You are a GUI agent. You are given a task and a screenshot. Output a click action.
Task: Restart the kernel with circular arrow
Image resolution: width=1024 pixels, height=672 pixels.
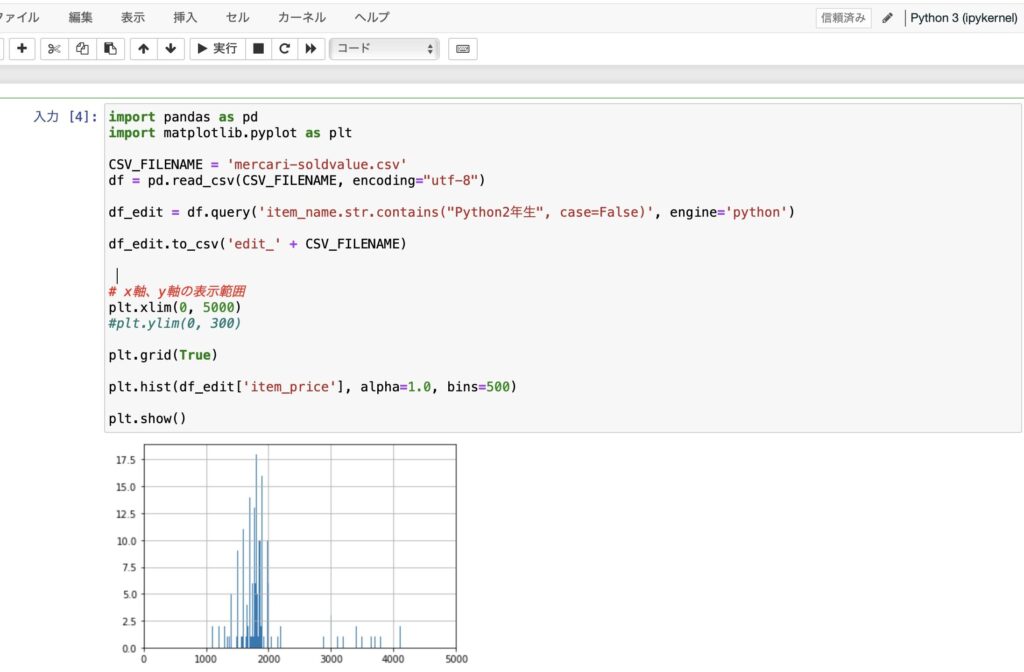tap(284, 48)
